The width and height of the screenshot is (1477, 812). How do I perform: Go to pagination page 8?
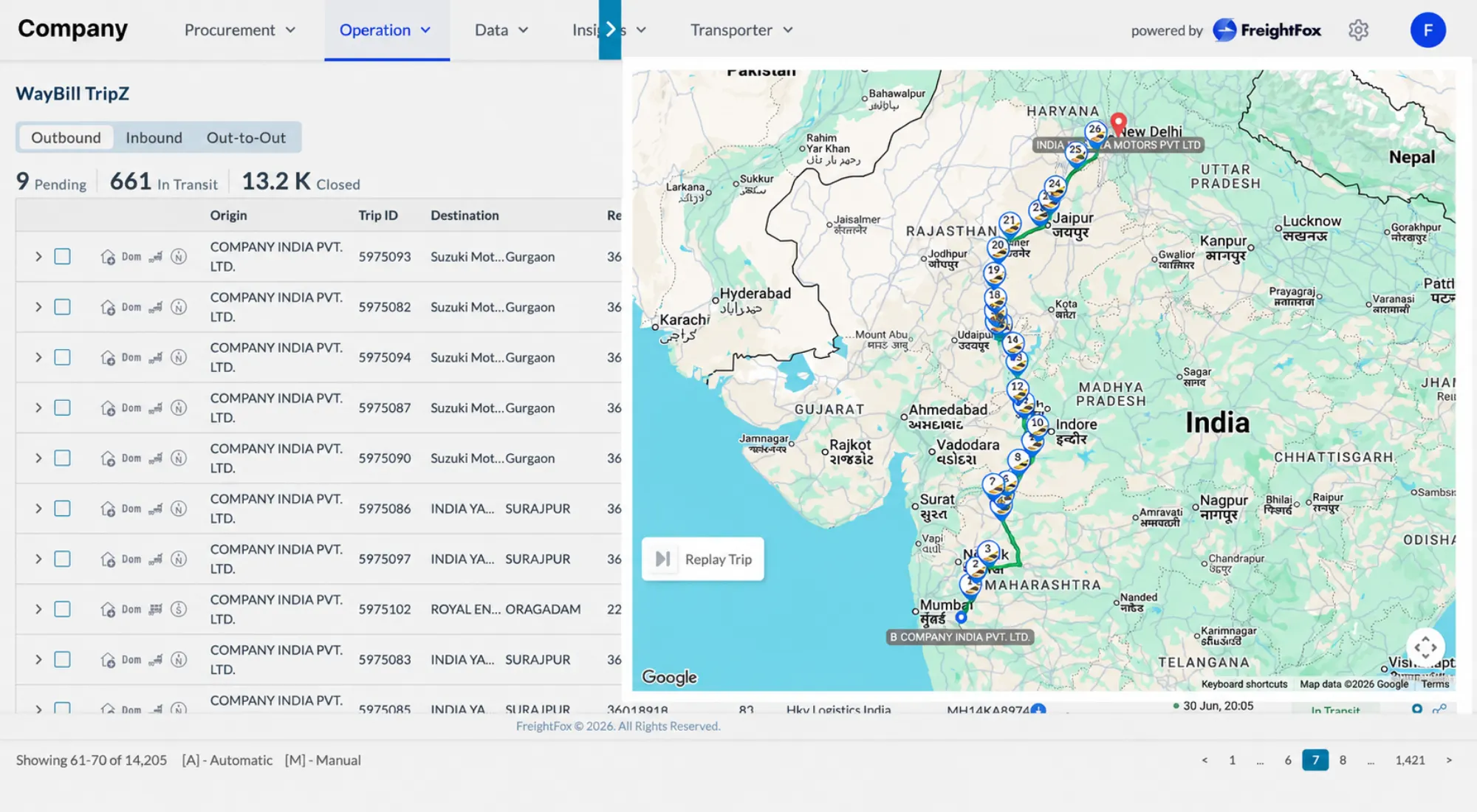tap(1343, 760)
